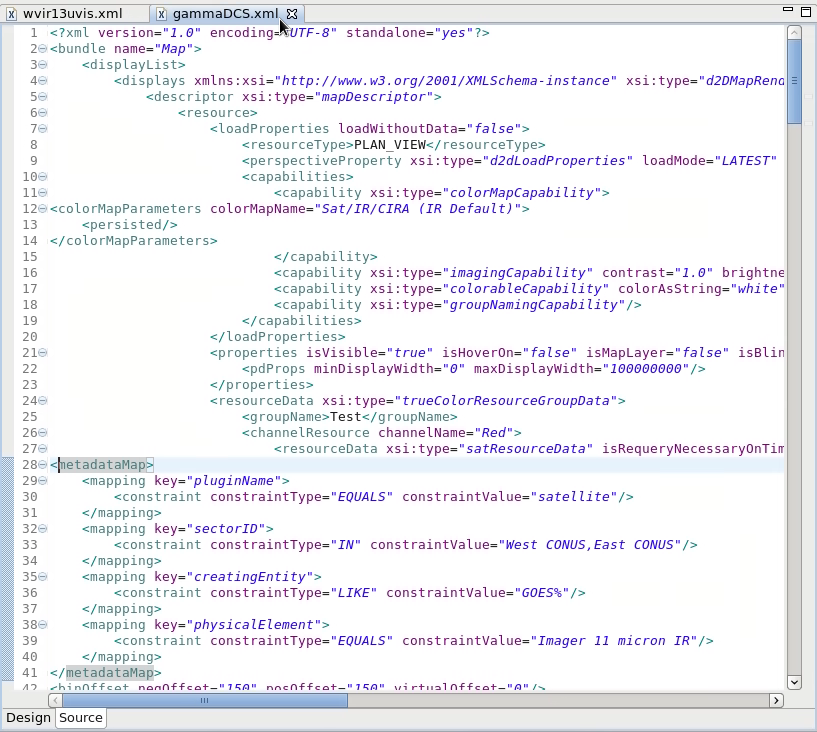Click the maxDisplayWidth "100000000" value
Image resolution: width=817 pixels, height=732 pixels.
tap(646, 369)
